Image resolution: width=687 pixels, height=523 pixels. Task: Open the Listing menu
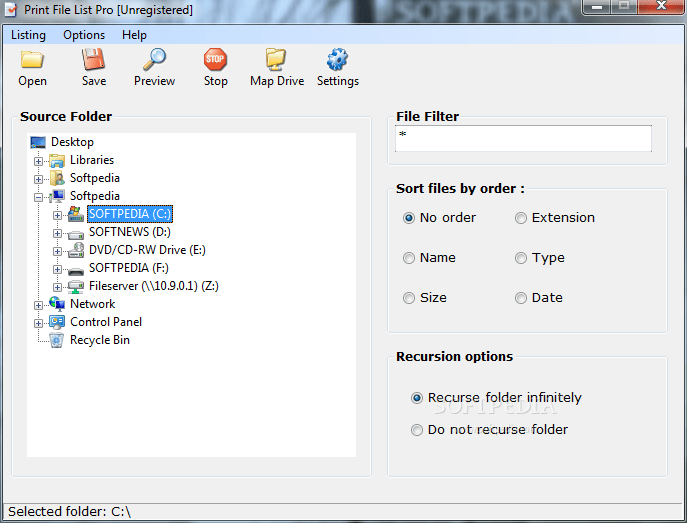click(x=28, y=35)
